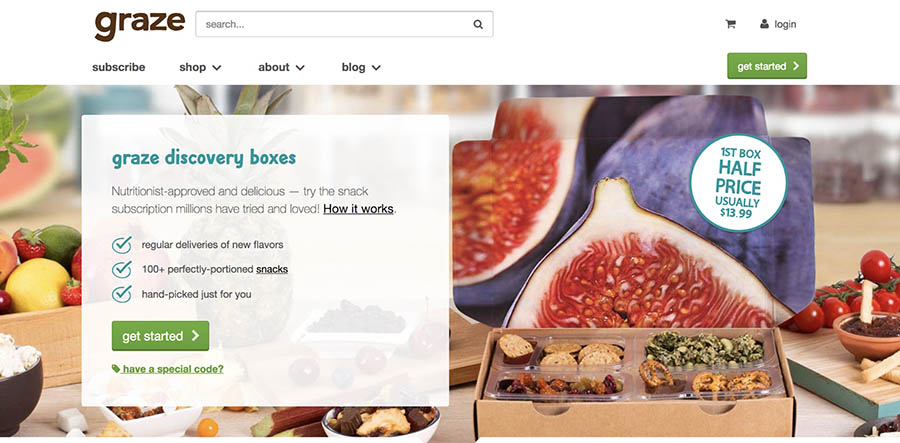The image size is (900, 443).
Task: Click checkmark beside 100+ perfectly-portioned snacks
Action: pos(122,269)
